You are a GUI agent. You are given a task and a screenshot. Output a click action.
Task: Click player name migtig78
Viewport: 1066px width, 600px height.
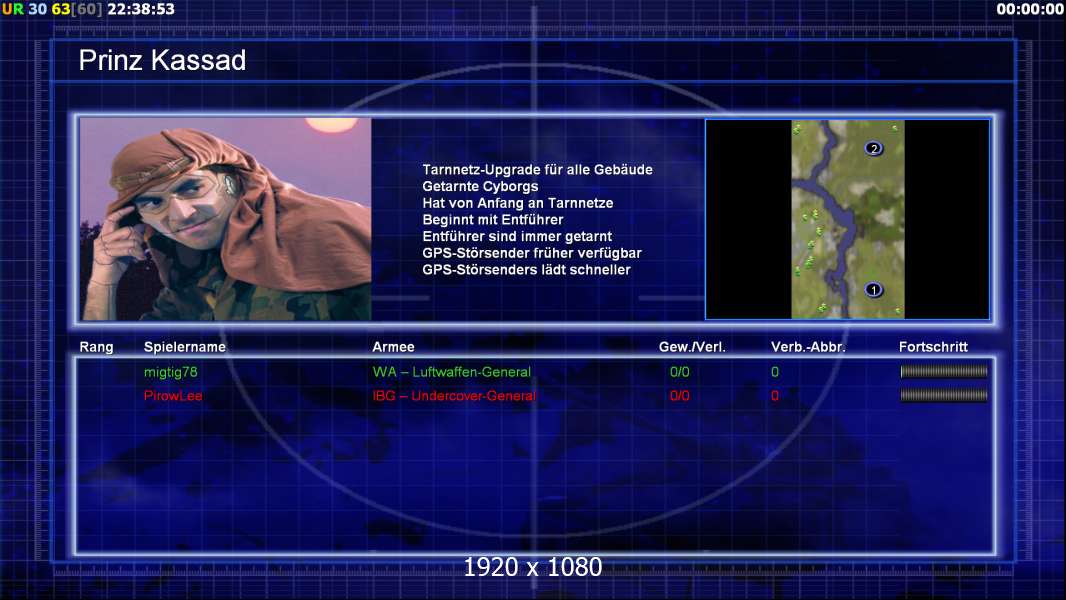171,372
